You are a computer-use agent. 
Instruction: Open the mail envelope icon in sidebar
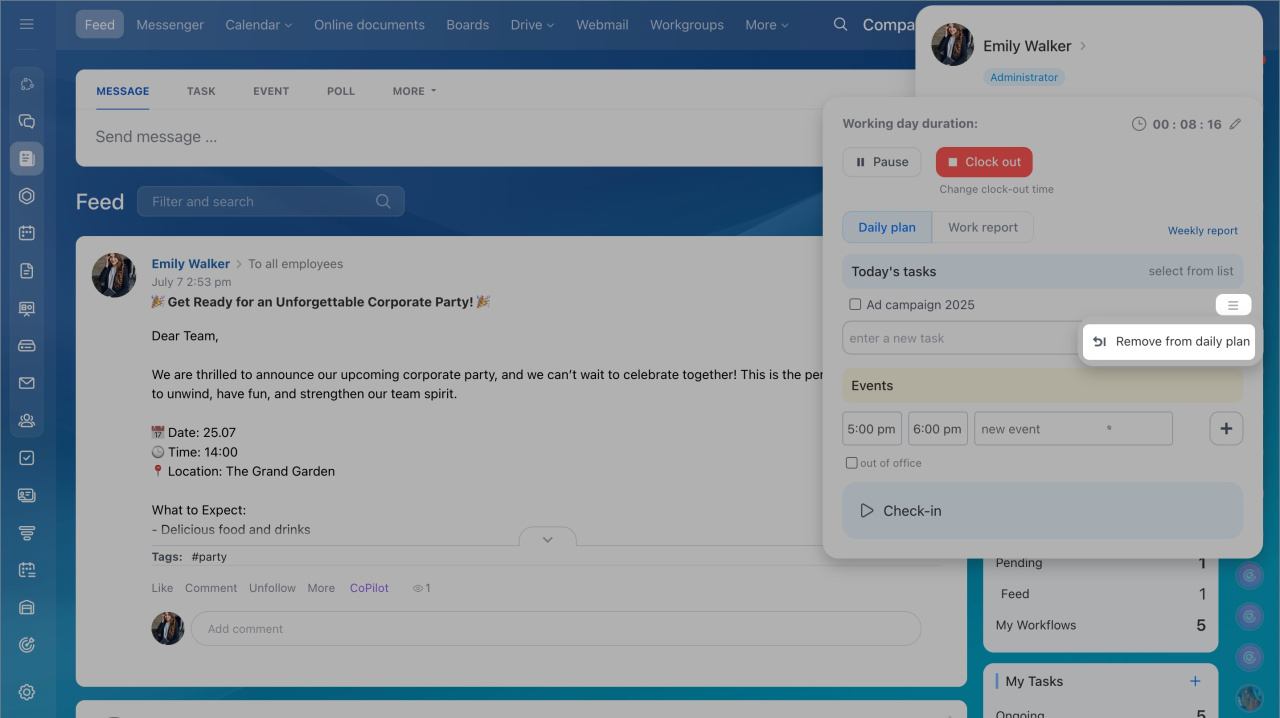[x=27, y=383]
